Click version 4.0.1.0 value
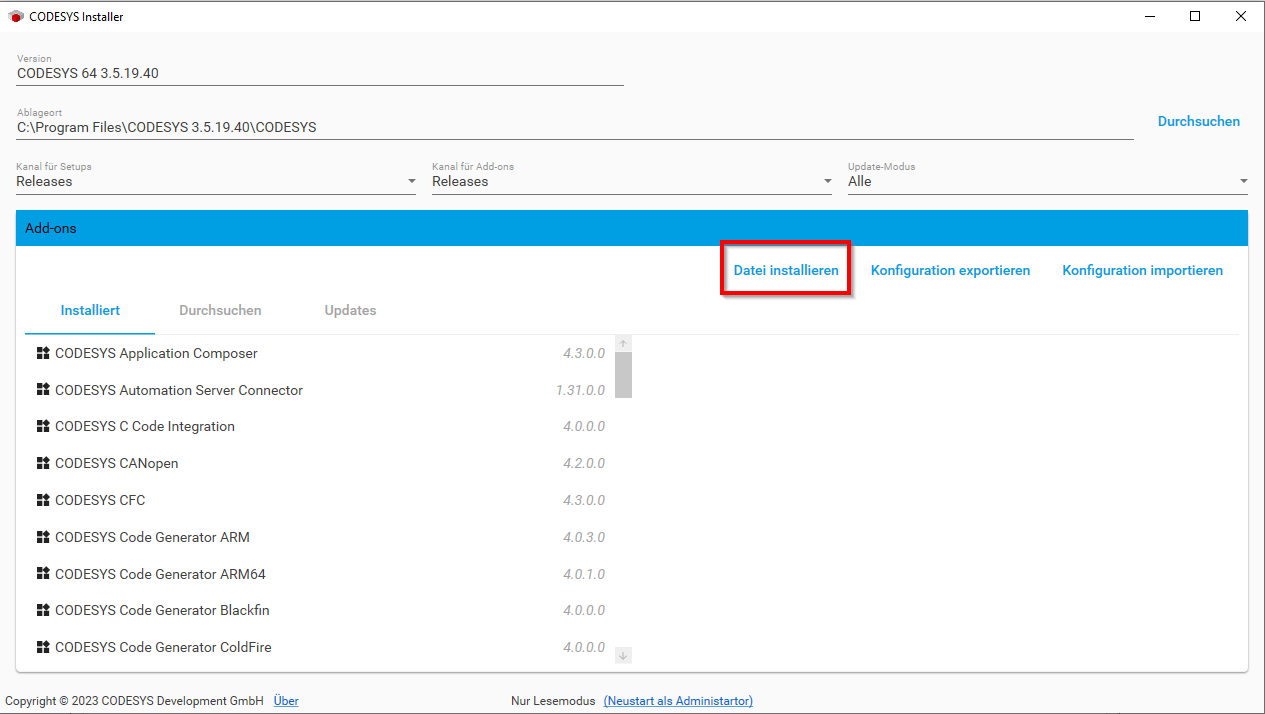 (x=584, y=574)
